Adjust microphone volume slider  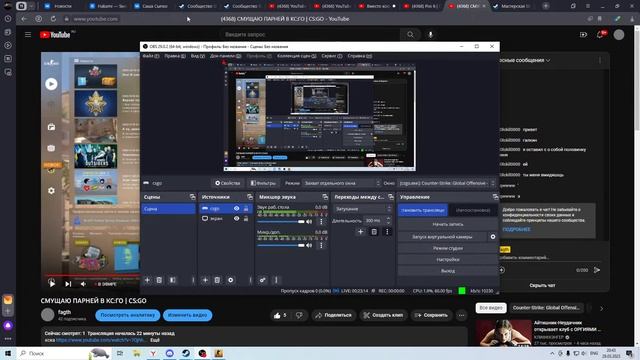click(x=281, y=245)
